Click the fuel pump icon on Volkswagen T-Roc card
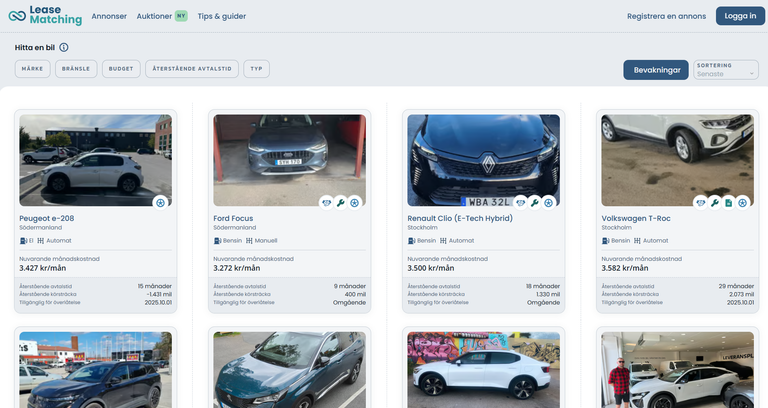This screenshot has width=768, height=408. [x=605, y=240]
